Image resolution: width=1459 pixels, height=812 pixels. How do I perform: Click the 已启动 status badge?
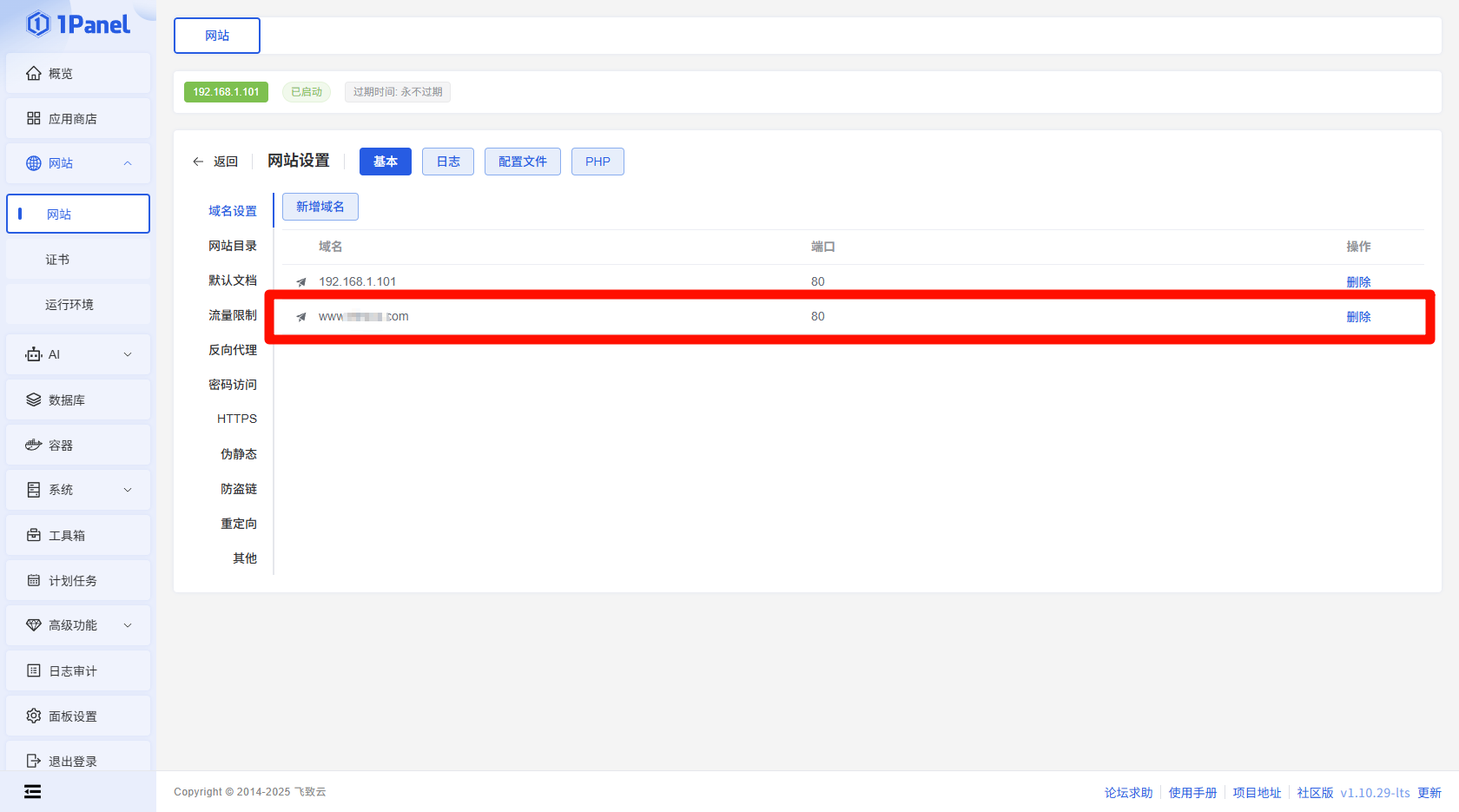pos(307,92)
